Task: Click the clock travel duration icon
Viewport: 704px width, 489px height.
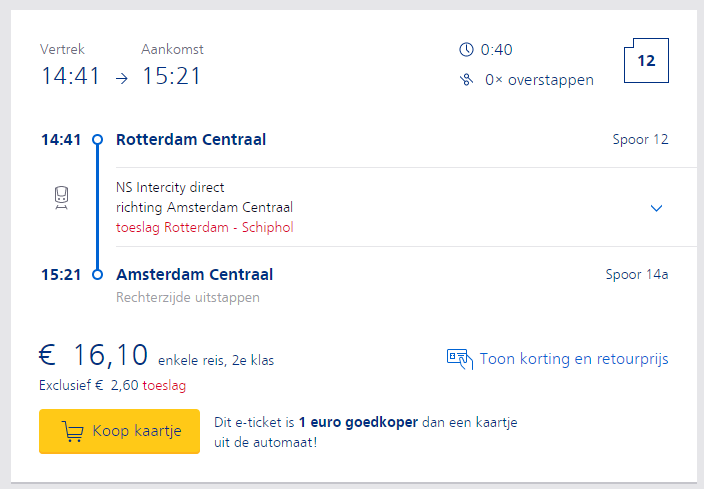Action: pyautogui.click(x=466, y=49)
